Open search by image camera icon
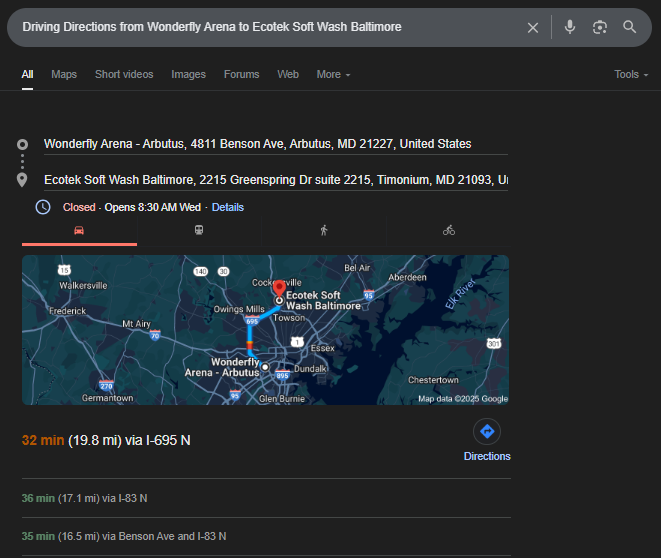Image resolution: width=661 pixels, height=558 pixels. 599,27
